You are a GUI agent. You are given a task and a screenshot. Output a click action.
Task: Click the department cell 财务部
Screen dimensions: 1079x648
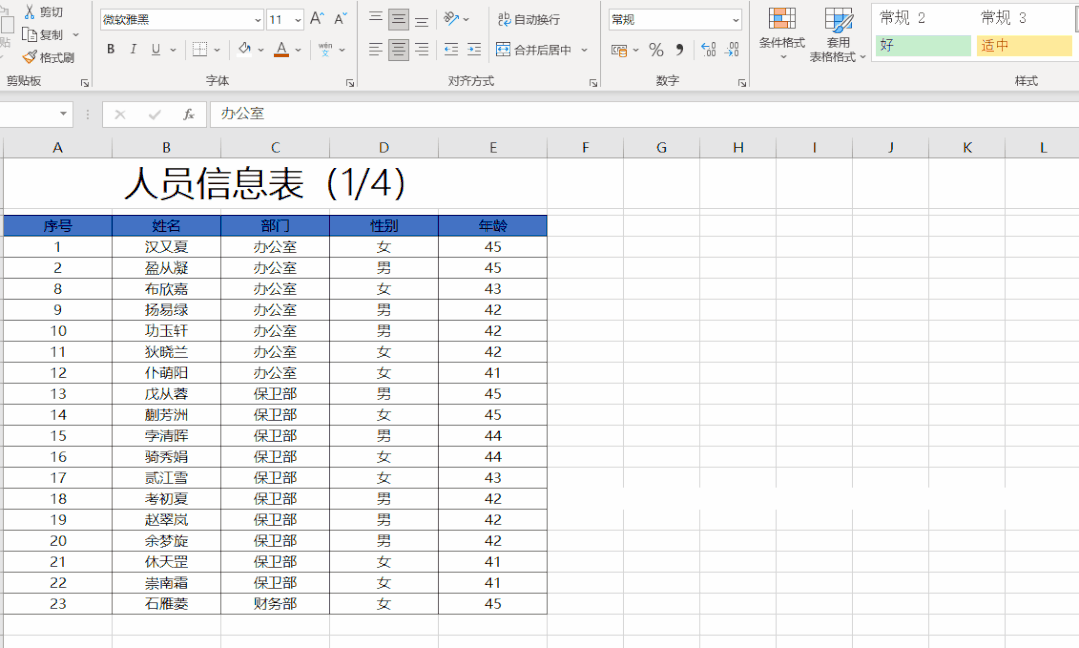pos(275,604)
